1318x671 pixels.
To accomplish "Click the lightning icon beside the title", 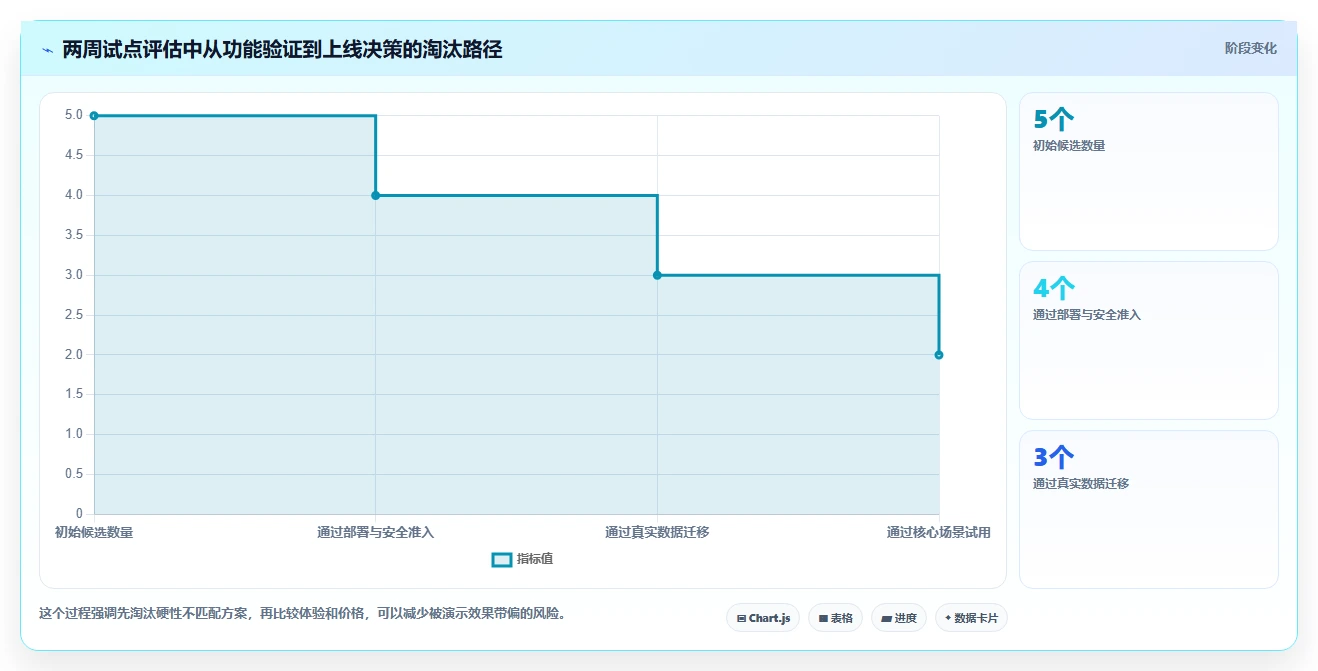I will [47, 49].
